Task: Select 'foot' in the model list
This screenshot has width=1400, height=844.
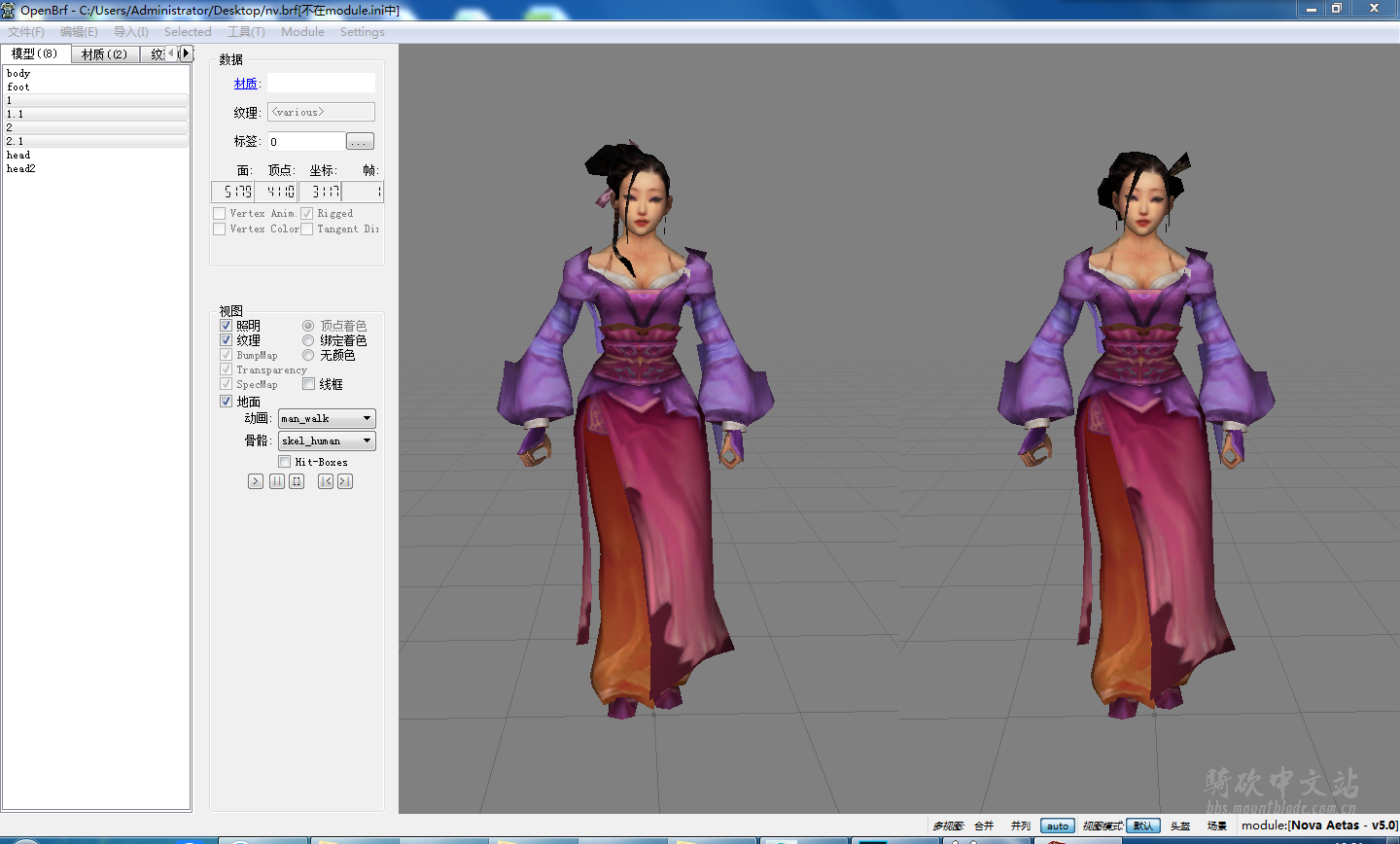Action: coord(95,87)
